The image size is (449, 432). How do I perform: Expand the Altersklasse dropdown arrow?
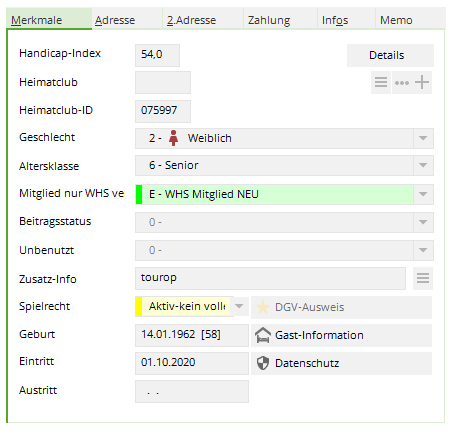[x=423, y=165]
